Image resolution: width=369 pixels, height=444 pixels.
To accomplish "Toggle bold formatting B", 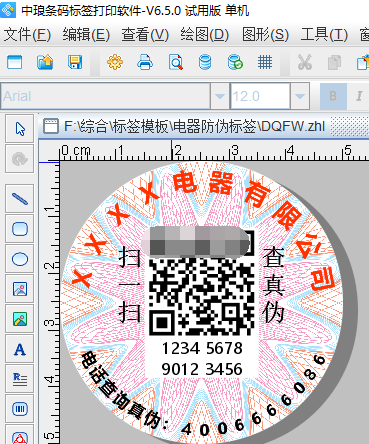I will [333, 96].
